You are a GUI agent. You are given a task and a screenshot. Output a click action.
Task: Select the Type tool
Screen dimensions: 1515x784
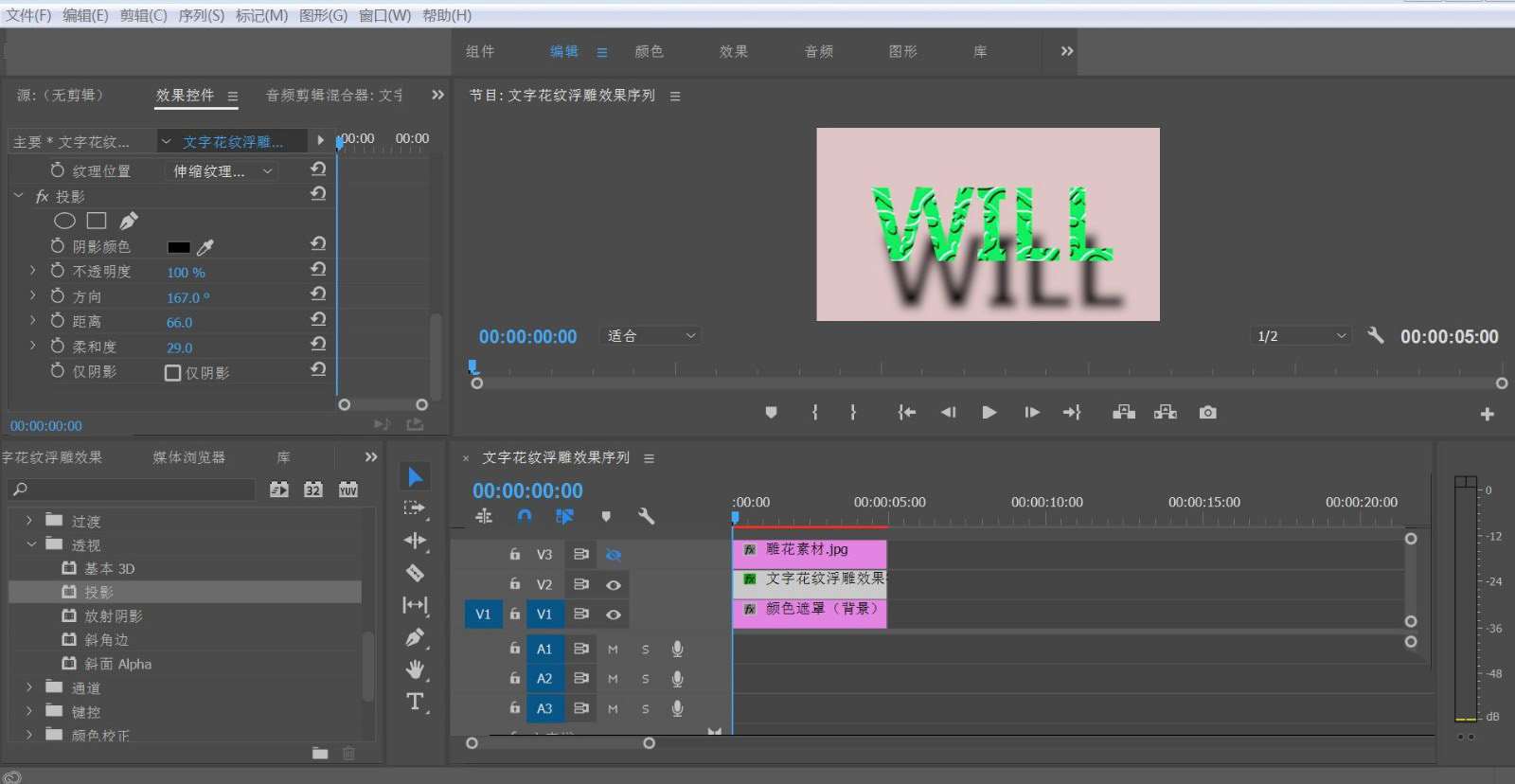tap(415, 702)
